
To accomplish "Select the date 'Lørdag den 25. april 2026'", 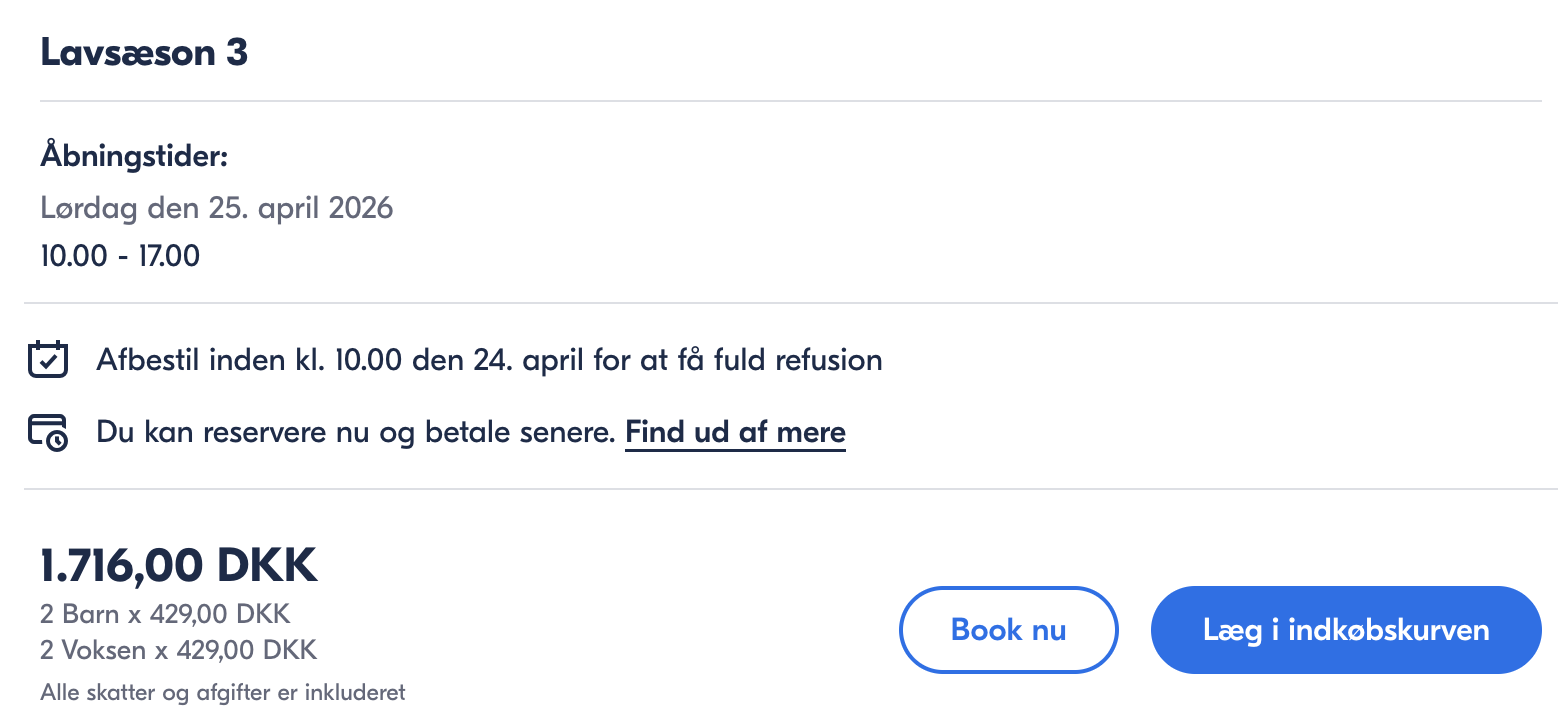I will coord(217,208).
